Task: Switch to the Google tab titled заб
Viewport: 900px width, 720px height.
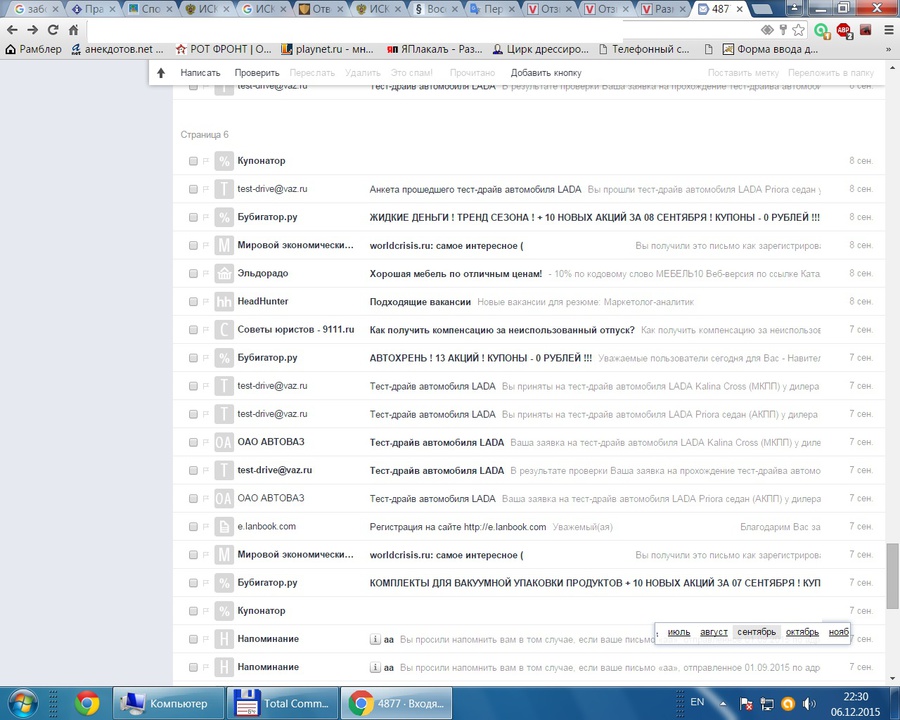Action: click(36, 9)
